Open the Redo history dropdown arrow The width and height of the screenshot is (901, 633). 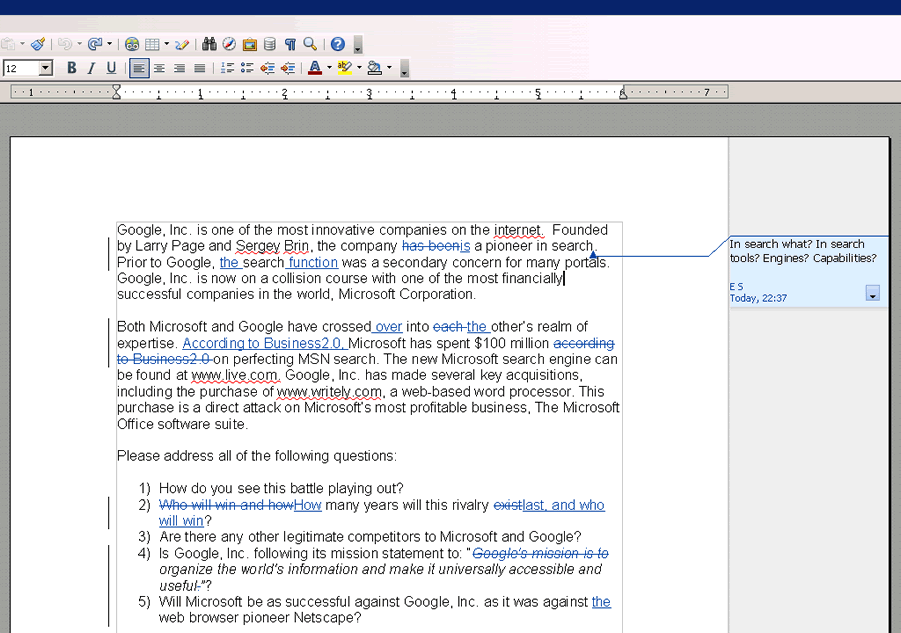(109, 44)
